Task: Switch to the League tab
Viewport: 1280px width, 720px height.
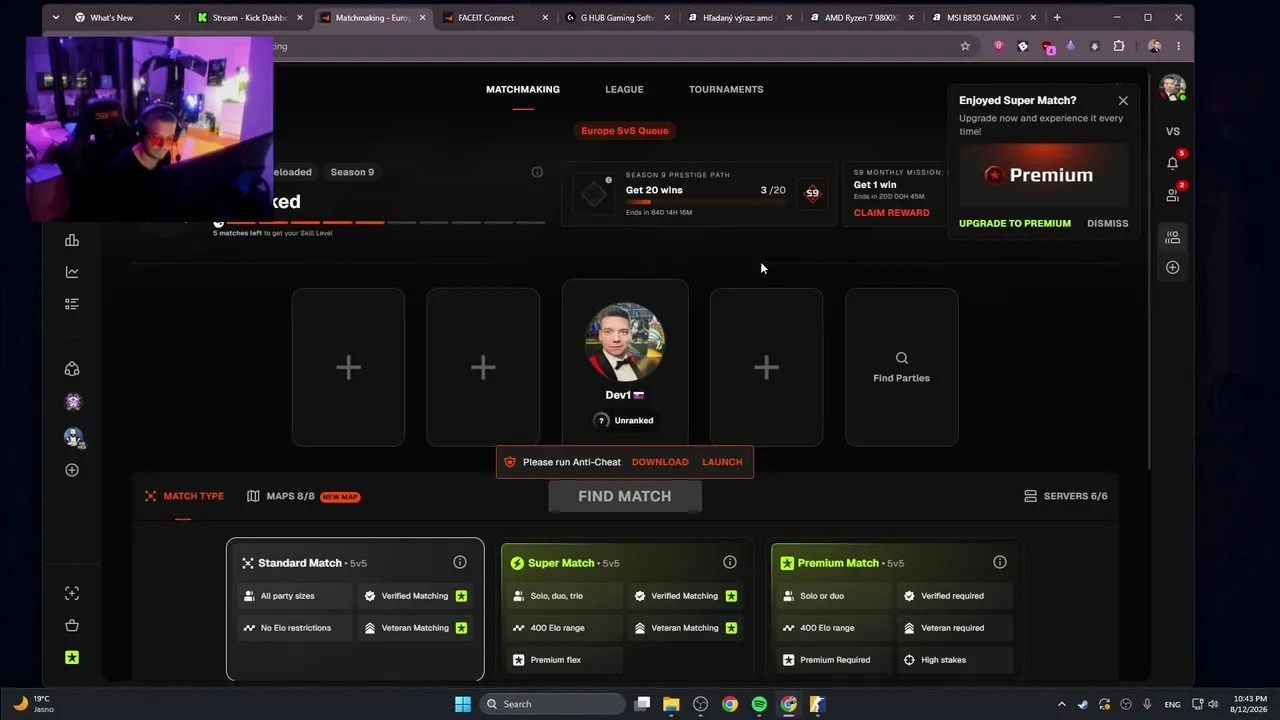Action: 624,89
